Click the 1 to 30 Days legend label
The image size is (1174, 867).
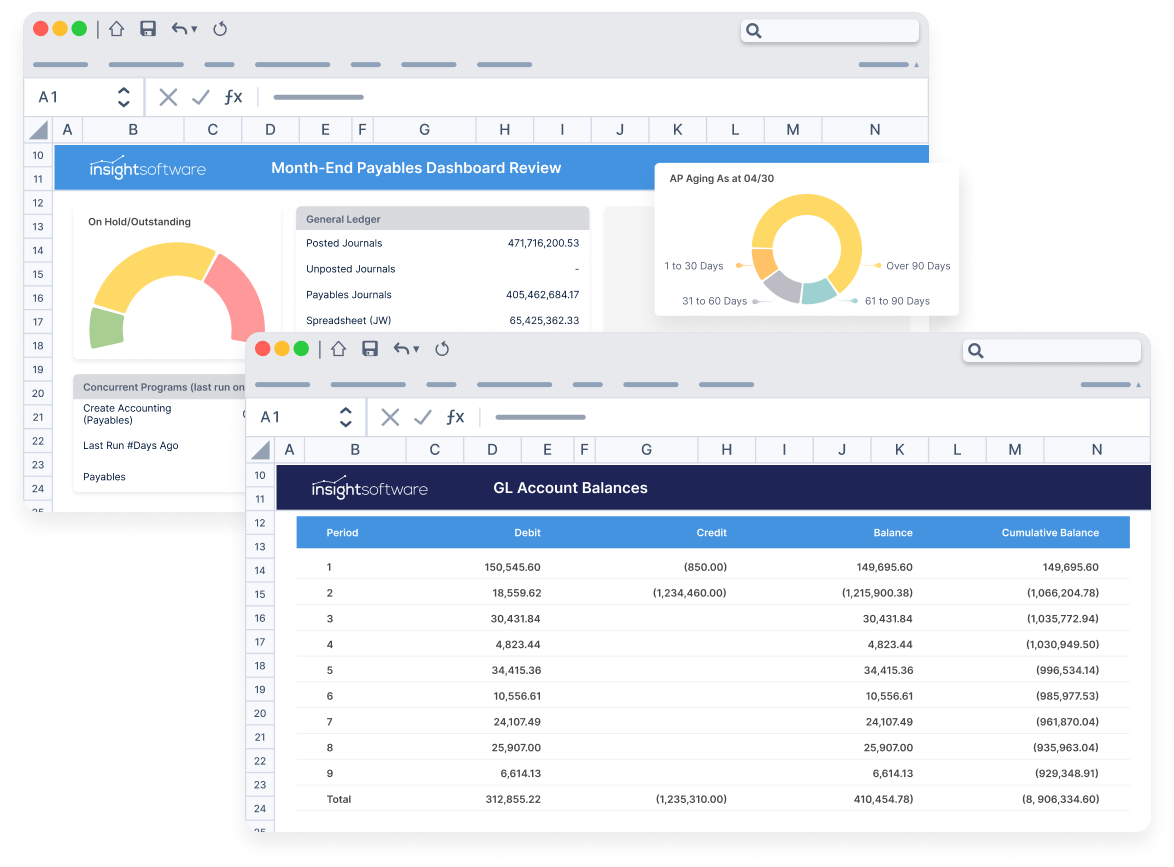click(694, 266)
